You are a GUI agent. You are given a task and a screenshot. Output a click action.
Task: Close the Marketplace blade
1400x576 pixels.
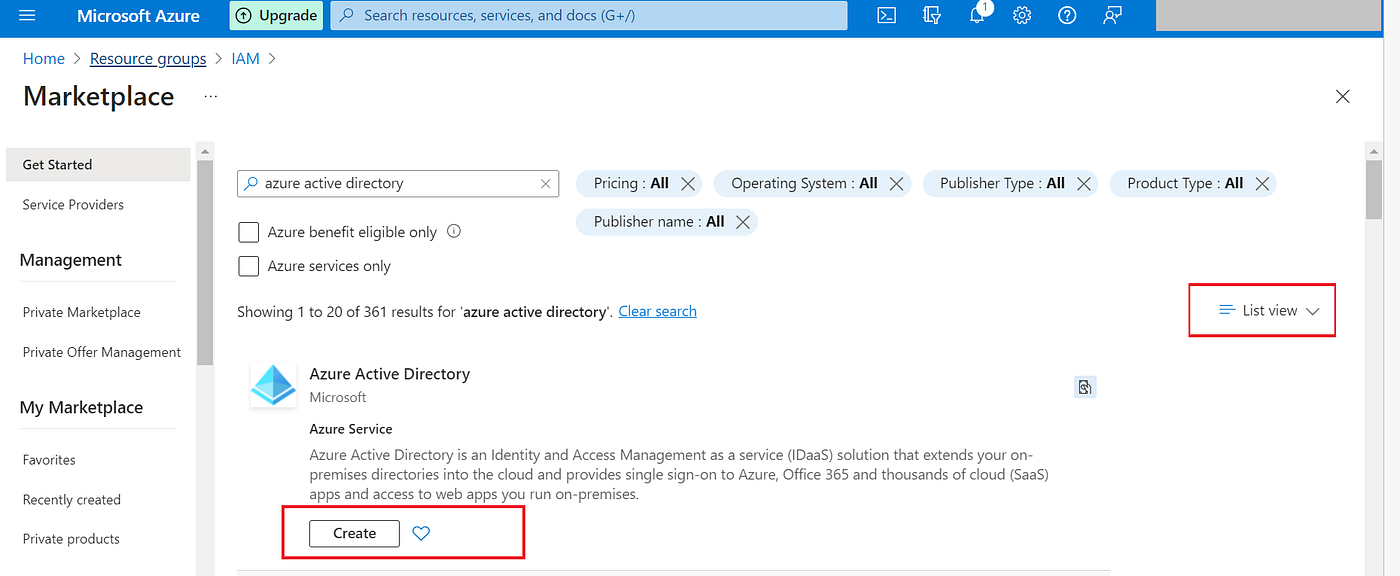click(1343, 96)
